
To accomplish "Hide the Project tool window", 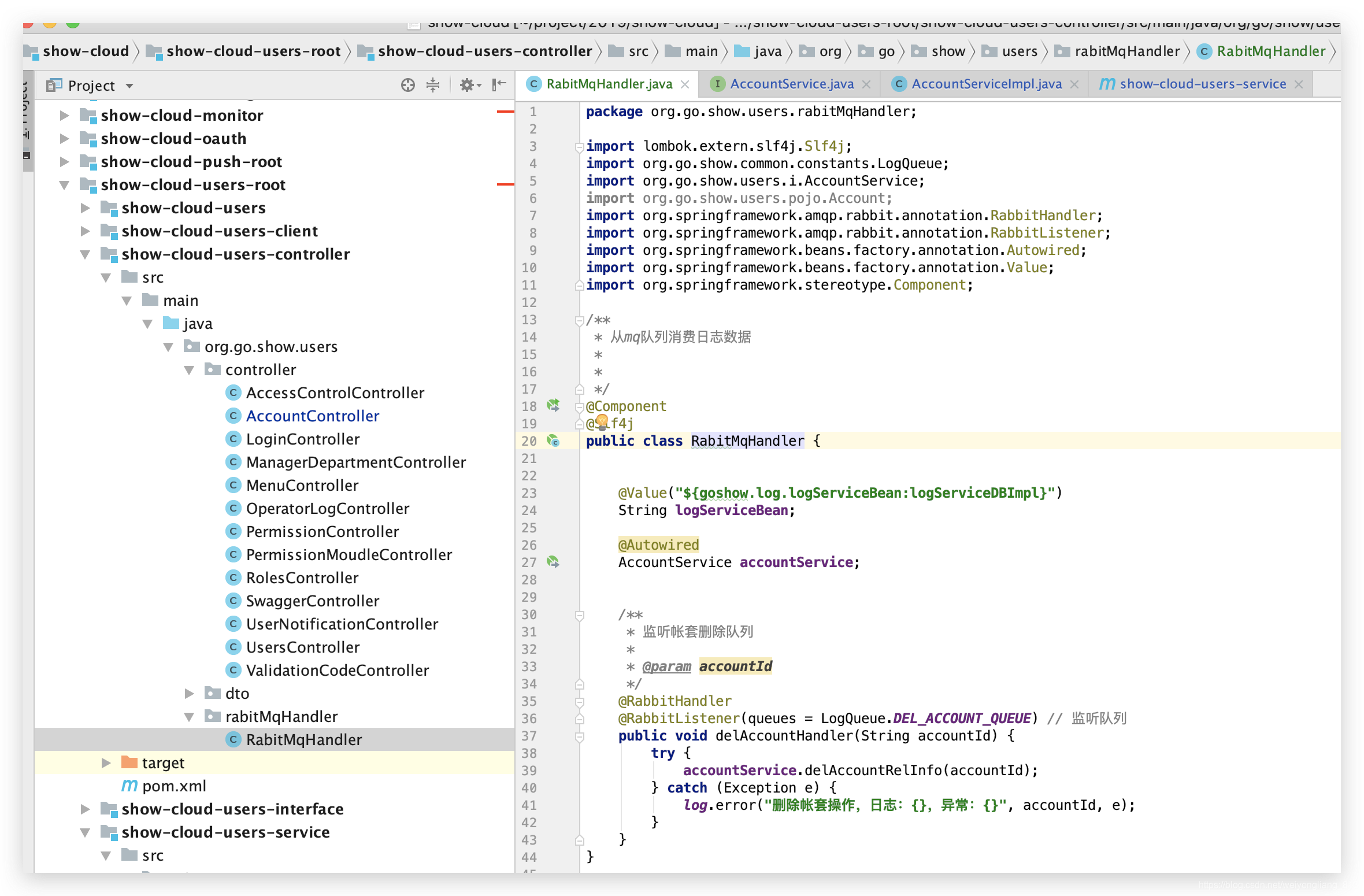I will click(x=499, y=85).
